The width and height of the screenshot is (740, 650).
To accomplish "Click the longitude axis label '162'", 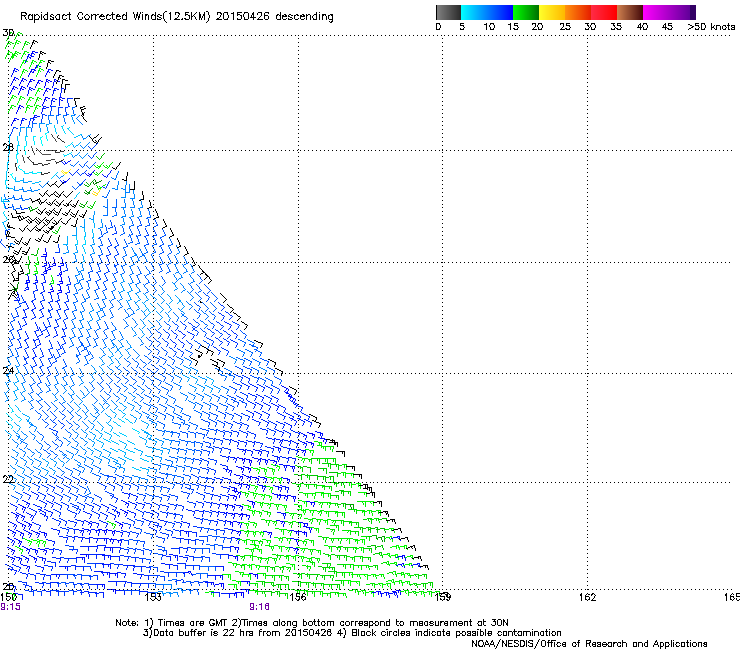I will coord(588,597).
